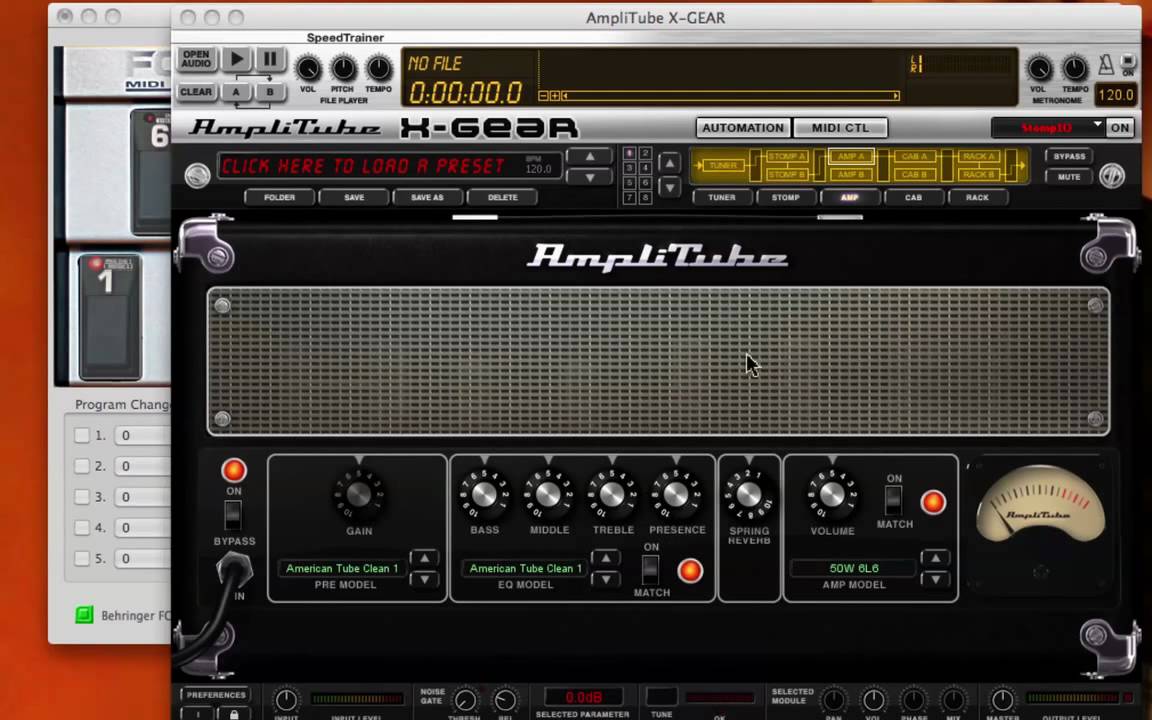The height and width of the screenshot is (720, 1152).
Task: Open the MIDI CTL panel
Action: (x=840, y=128)
